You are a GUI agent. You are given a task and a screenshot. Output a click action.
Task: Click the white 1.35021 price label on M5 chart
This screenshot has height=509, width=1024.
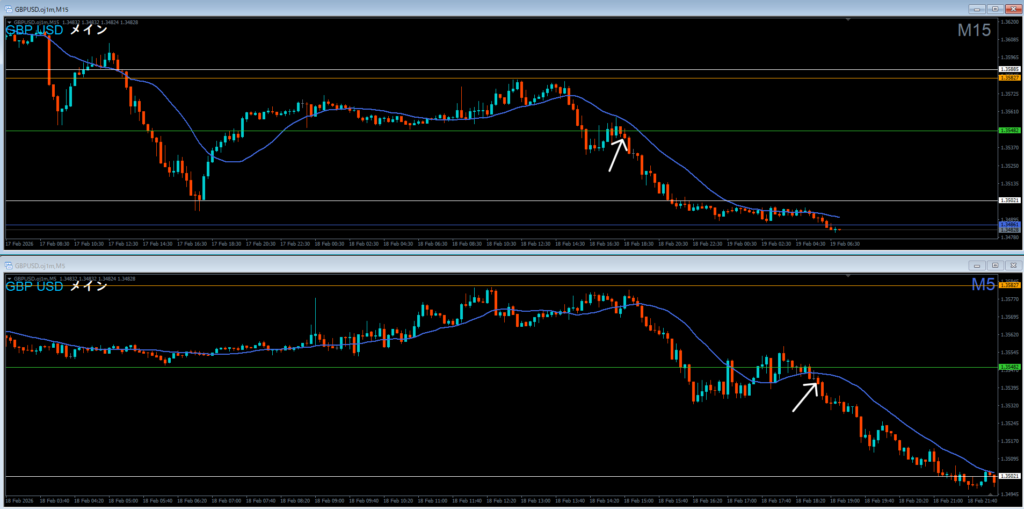pyautogui.click(x=1010, y=475)
